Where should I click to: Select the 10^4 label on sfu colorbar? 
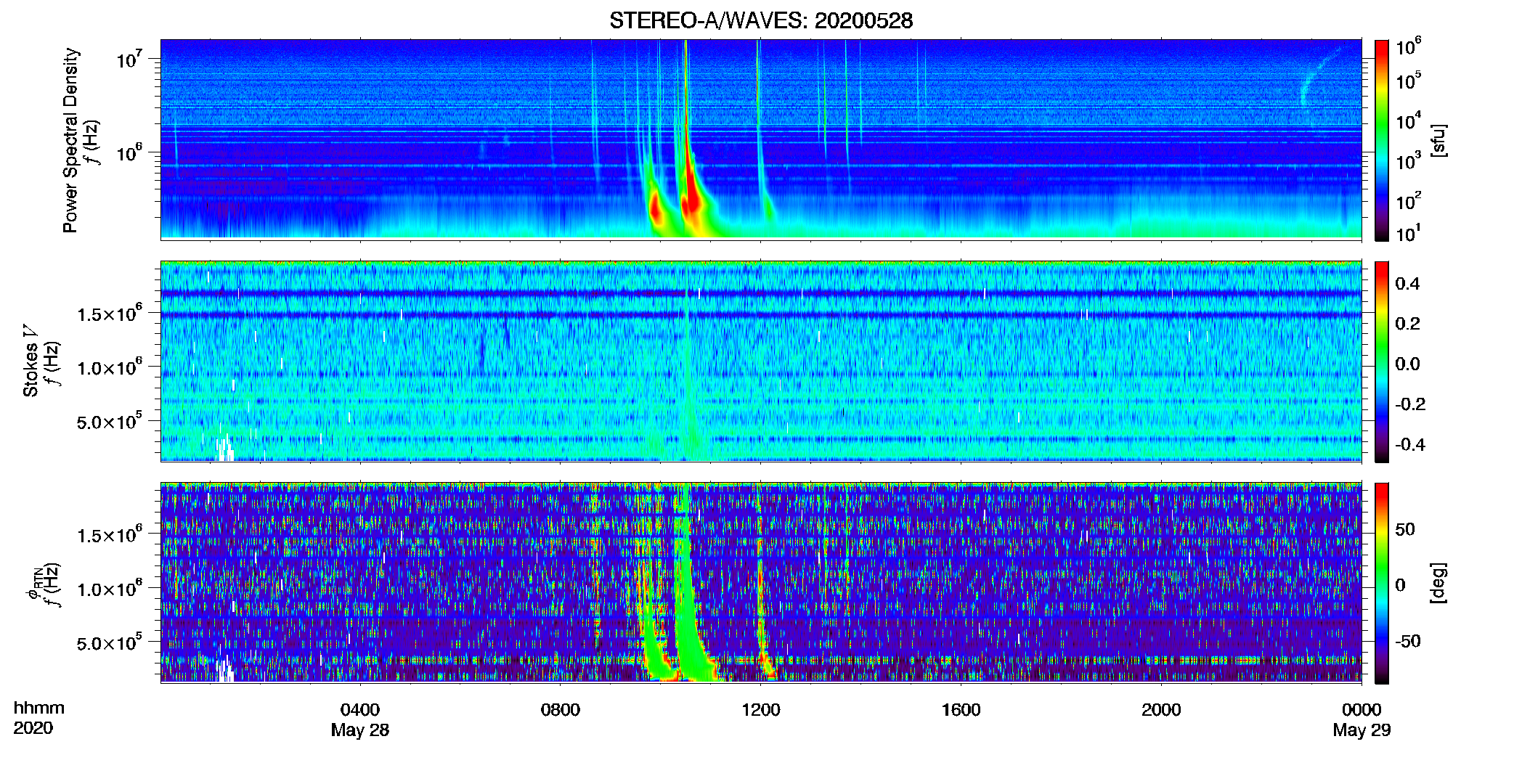(1409, 121)
